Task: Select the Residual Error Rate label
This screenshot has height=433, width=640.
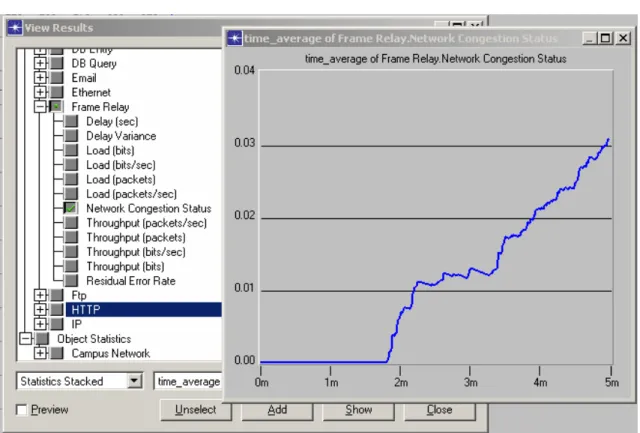Action: coord(131,281)
